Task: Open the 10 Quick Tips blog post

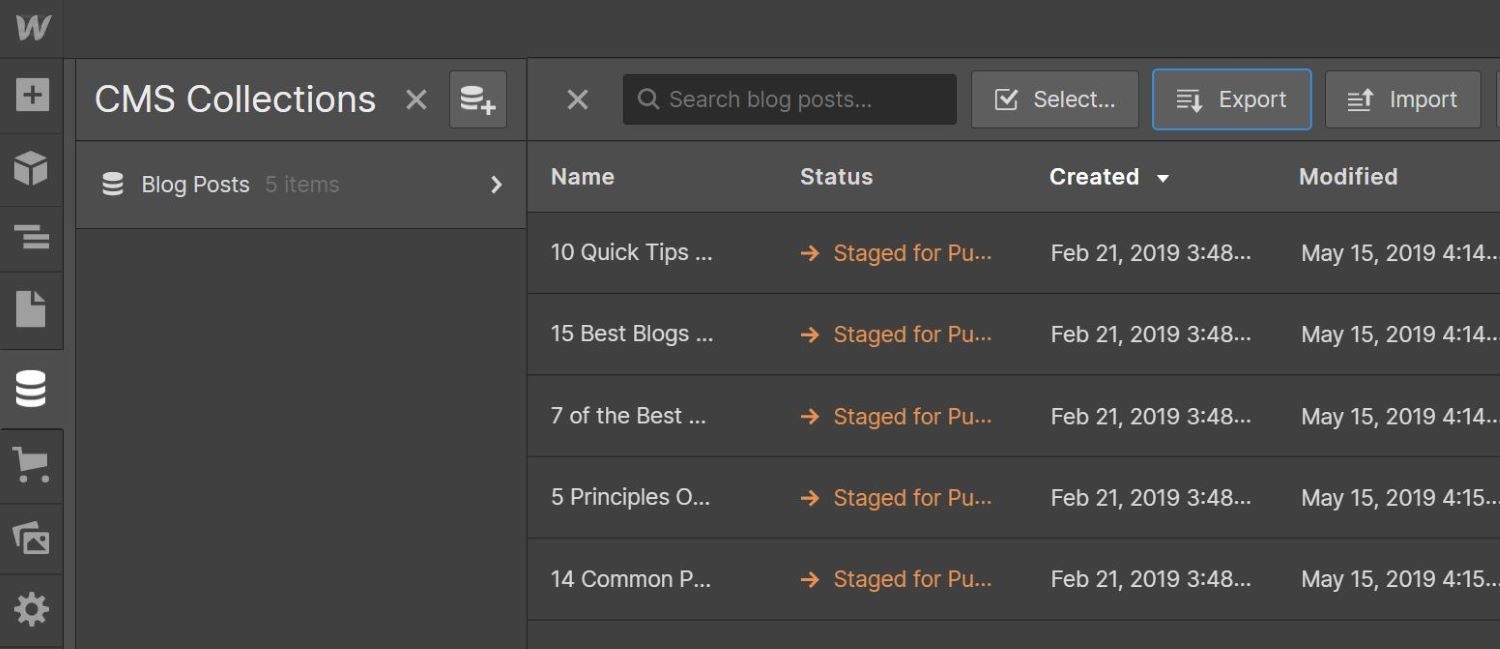Action: click(x=631, y=253)
